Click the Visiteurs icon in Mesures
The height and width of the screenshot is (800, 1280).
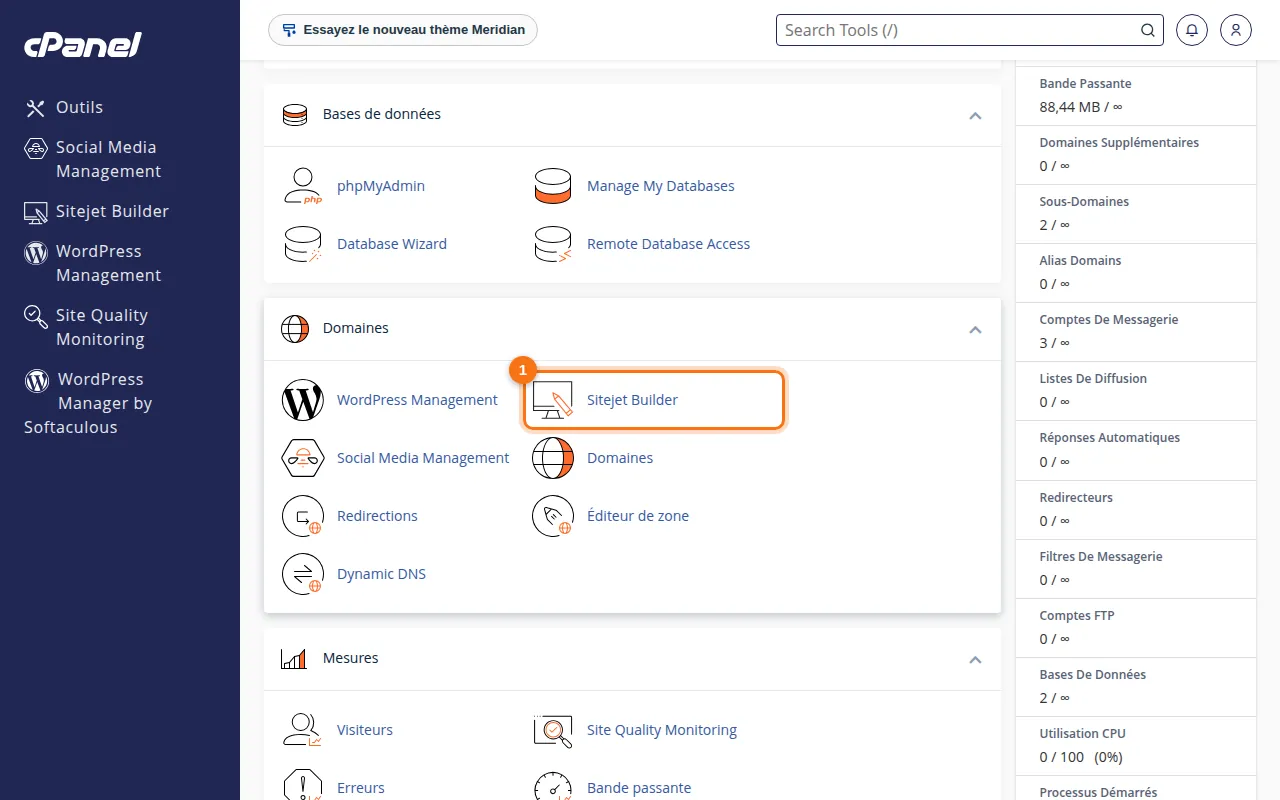click(x=302, y=730)
